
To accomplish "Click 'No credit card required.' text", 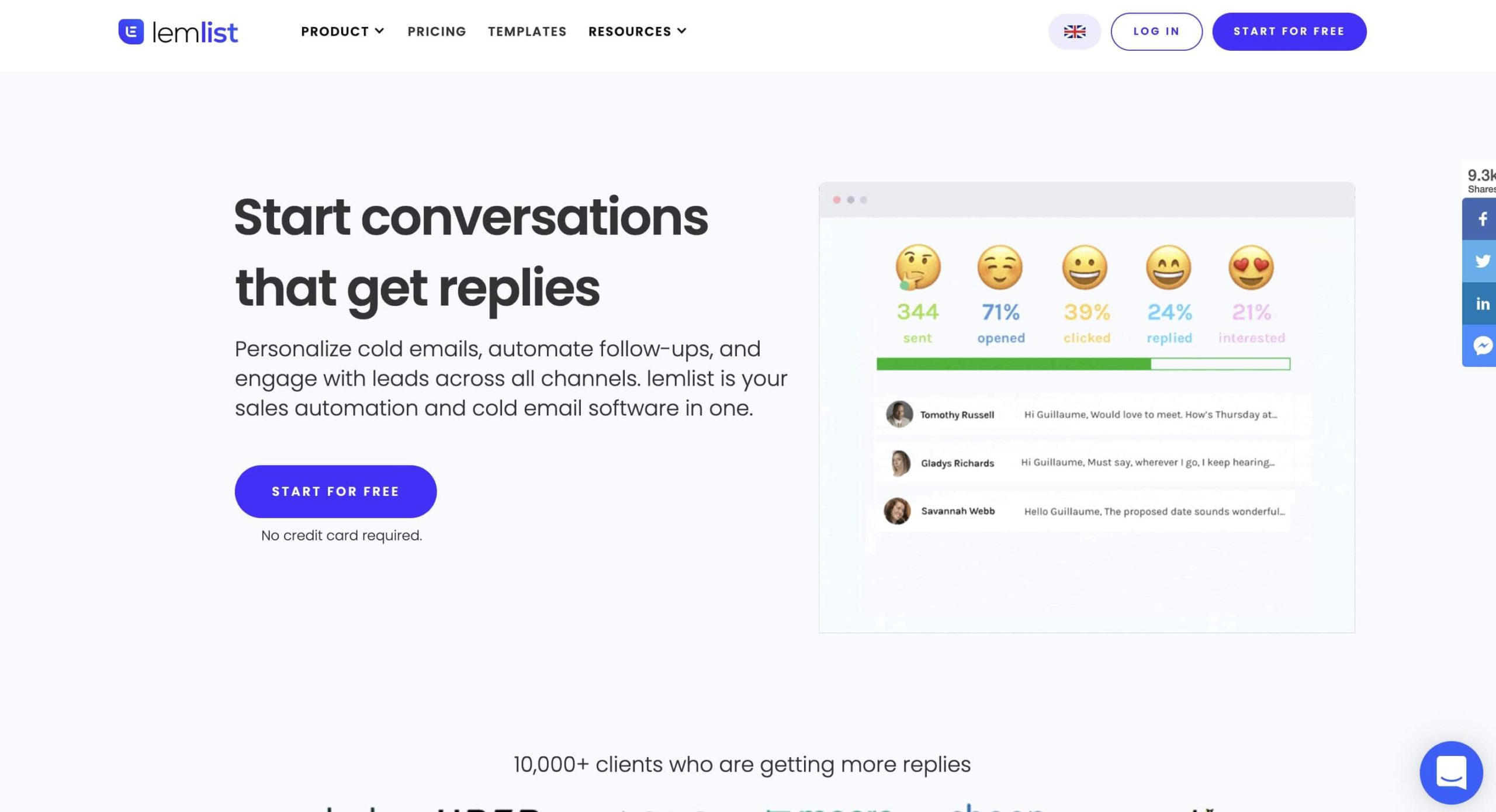I will 341,536.
